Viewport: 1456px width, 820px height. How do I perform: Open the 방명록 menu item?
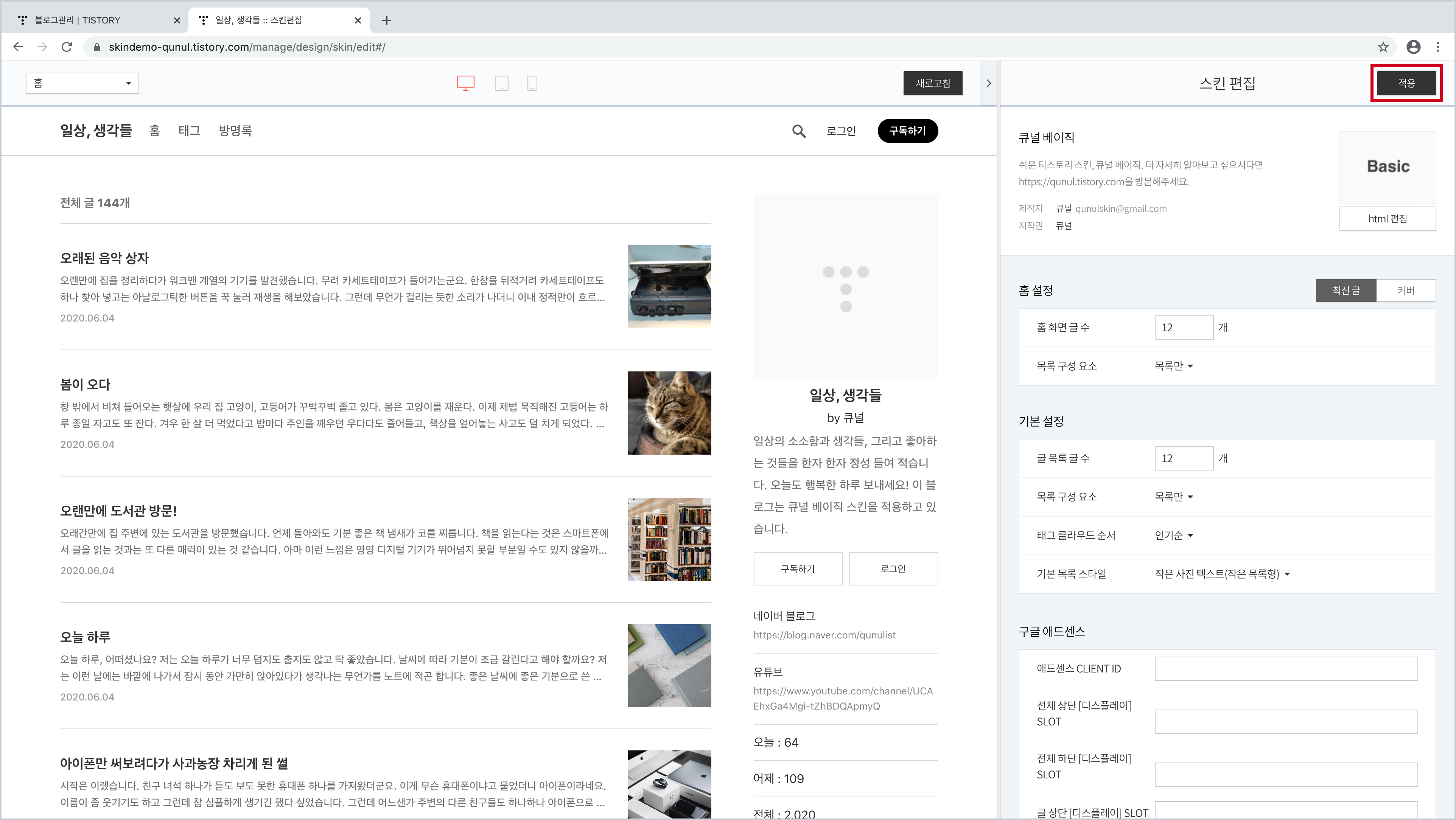(x=235, y=131)
